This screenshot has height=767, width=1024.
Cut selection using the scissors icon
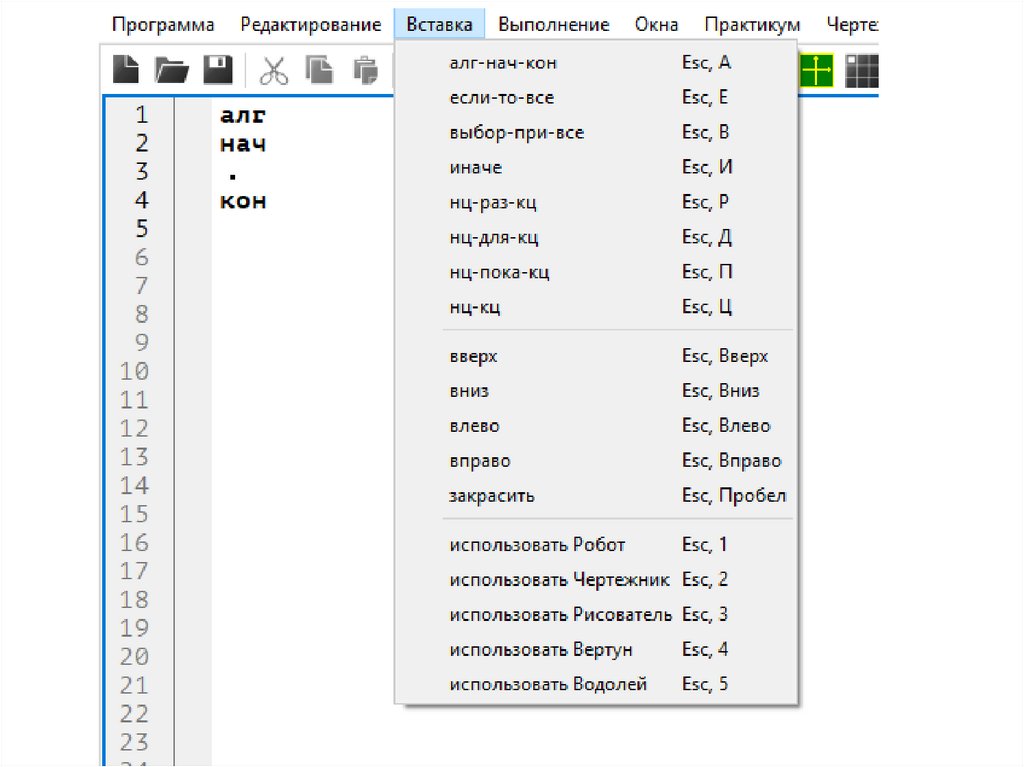(273, 70)
